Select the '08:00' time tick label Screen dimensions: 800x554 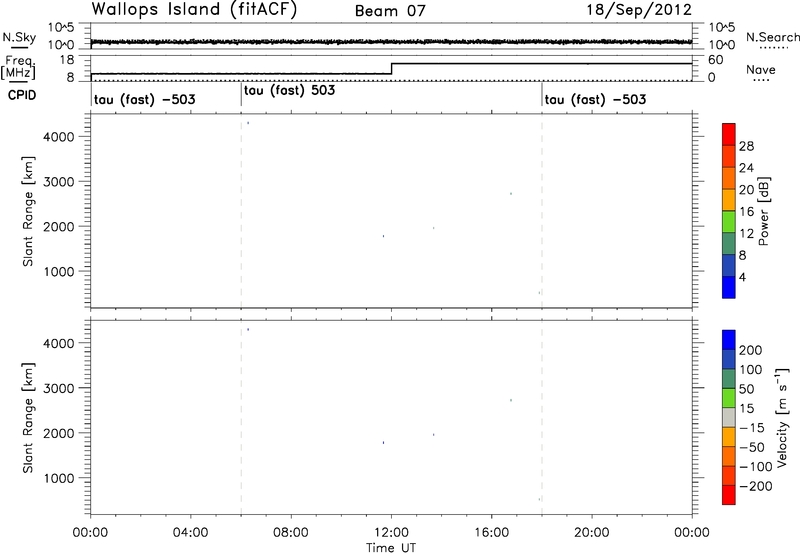click(x=291, y=533)
